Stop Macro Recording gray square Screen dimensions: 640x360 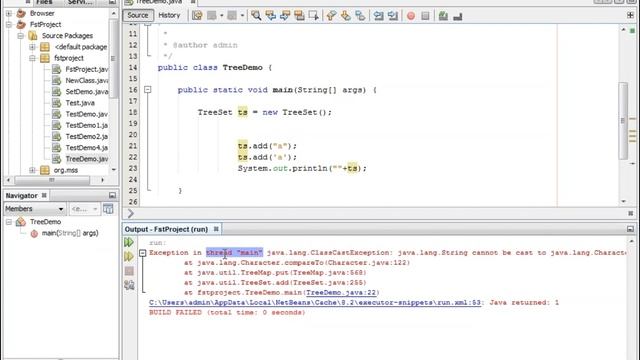(x=425, y=16)
